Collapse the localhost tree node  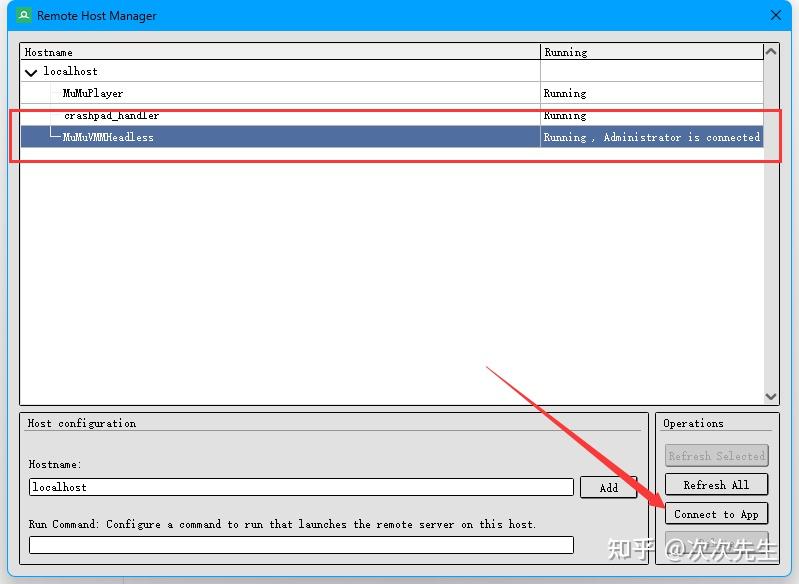point(31,72)
